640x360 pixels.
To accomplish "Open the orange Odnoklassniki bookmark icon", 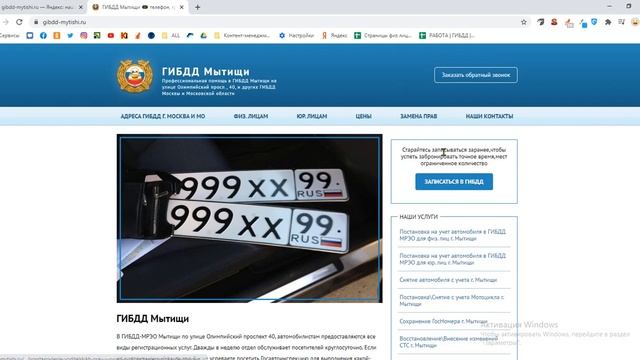I will pyautogui.click(x=57, y=36).
